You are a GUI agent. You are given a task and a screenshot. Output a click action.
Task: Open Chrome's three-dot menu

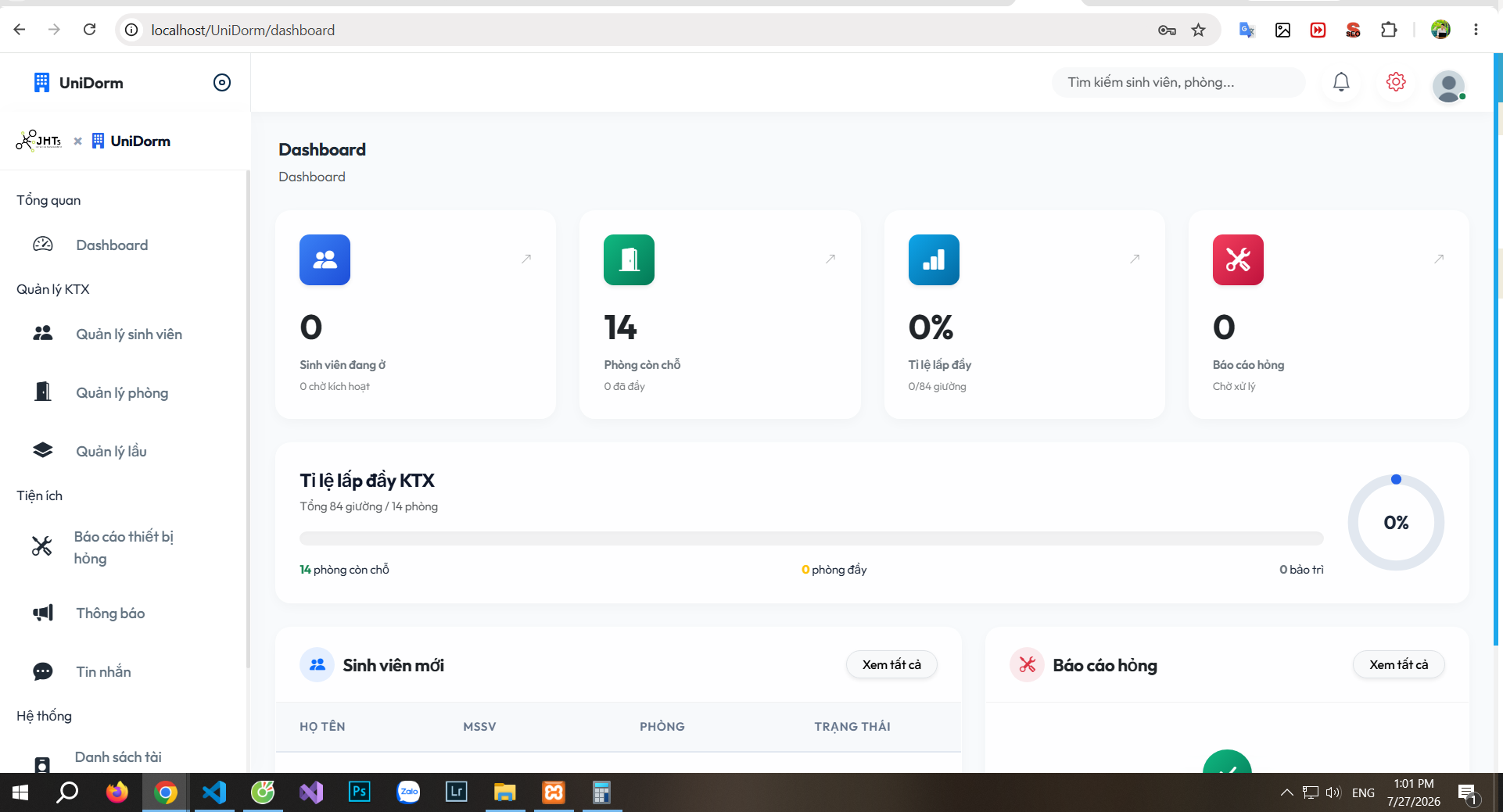point(1476,30)
